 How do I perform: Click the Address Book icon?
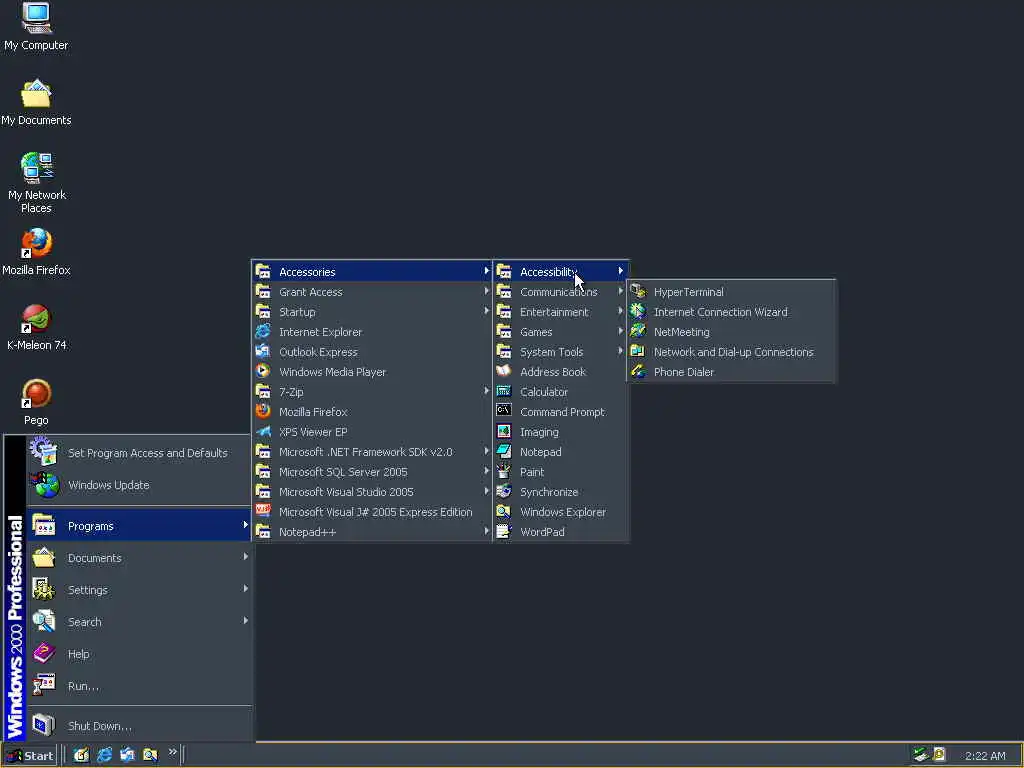pos(504,371)
